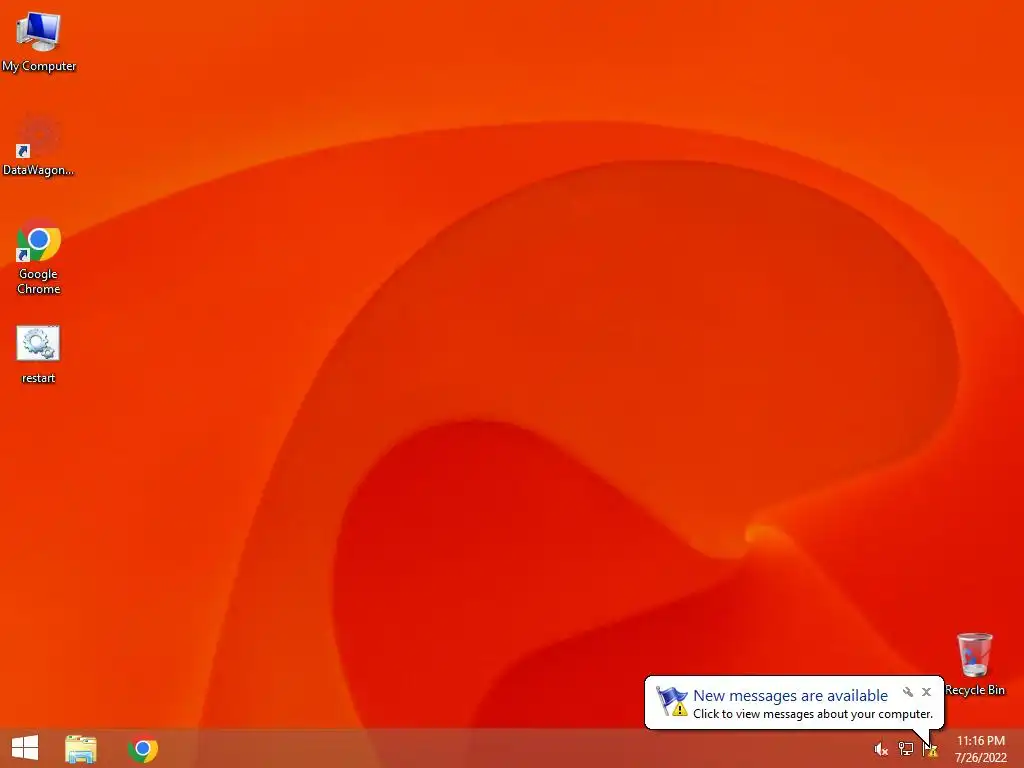Open File Explorer from the taskbar
Viewport: 1024px width, 768px height.
(x=81, y=749)
